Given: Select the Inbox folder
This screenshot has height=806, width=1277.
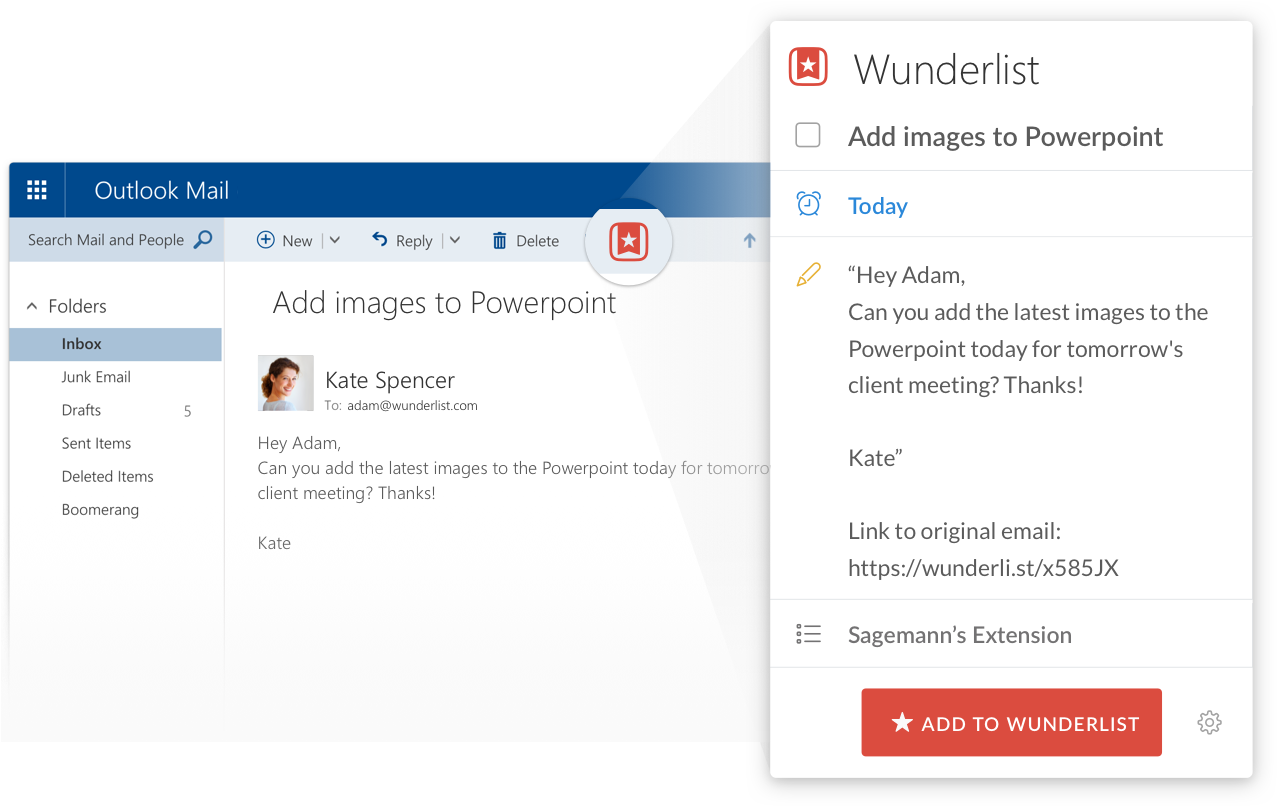Looking at the screenshot, I should pos(115,344).
